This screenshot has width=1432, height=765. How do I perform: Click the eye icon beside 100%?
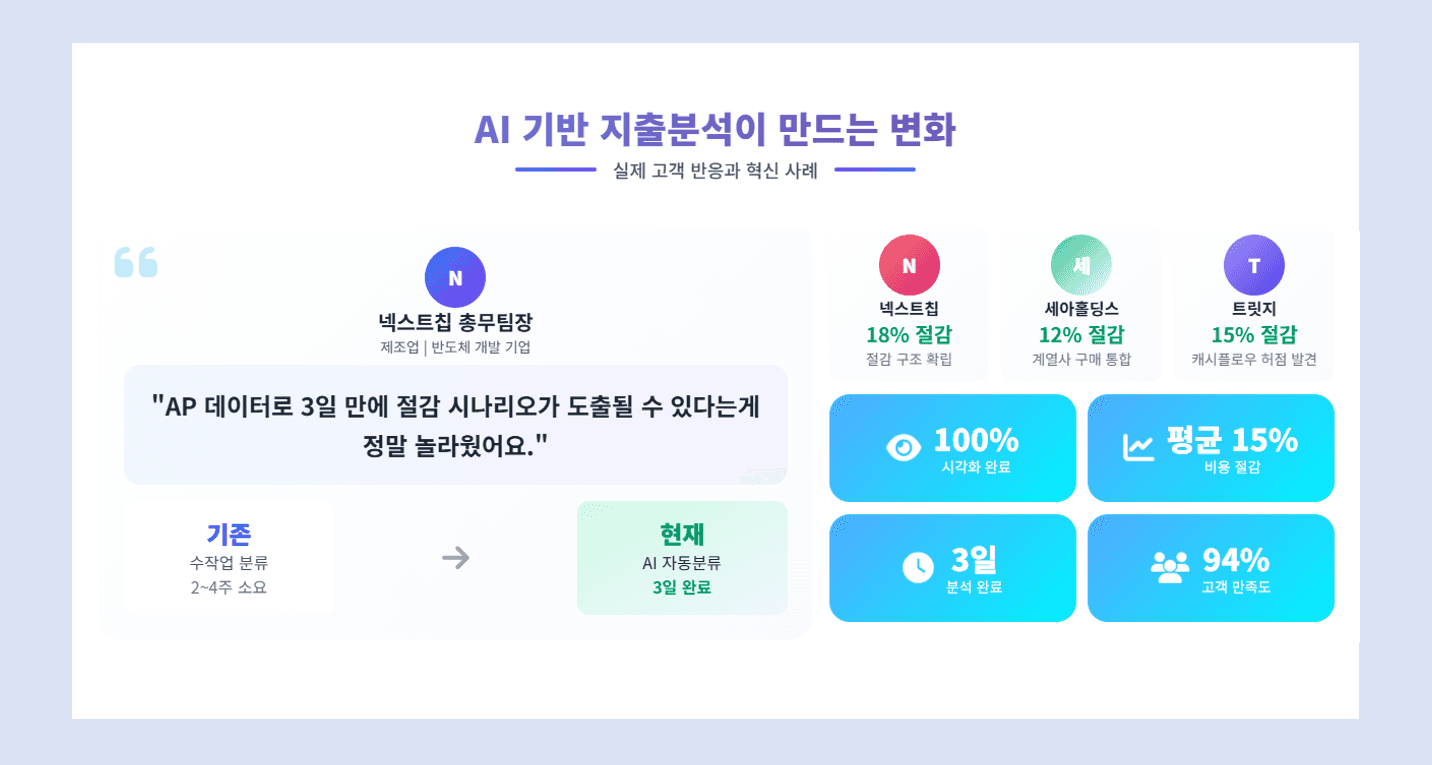coord(904,447)
